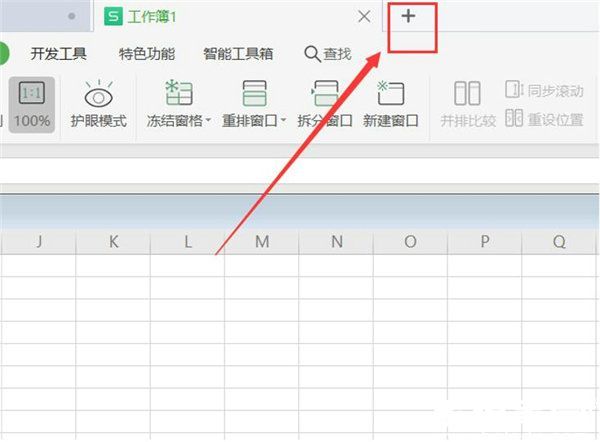Image resolution: width=600 pixels, height=442 pixels.
Task: Toggle synchronous scrolling (同步滚动)
Action: [x=544, y=90]
